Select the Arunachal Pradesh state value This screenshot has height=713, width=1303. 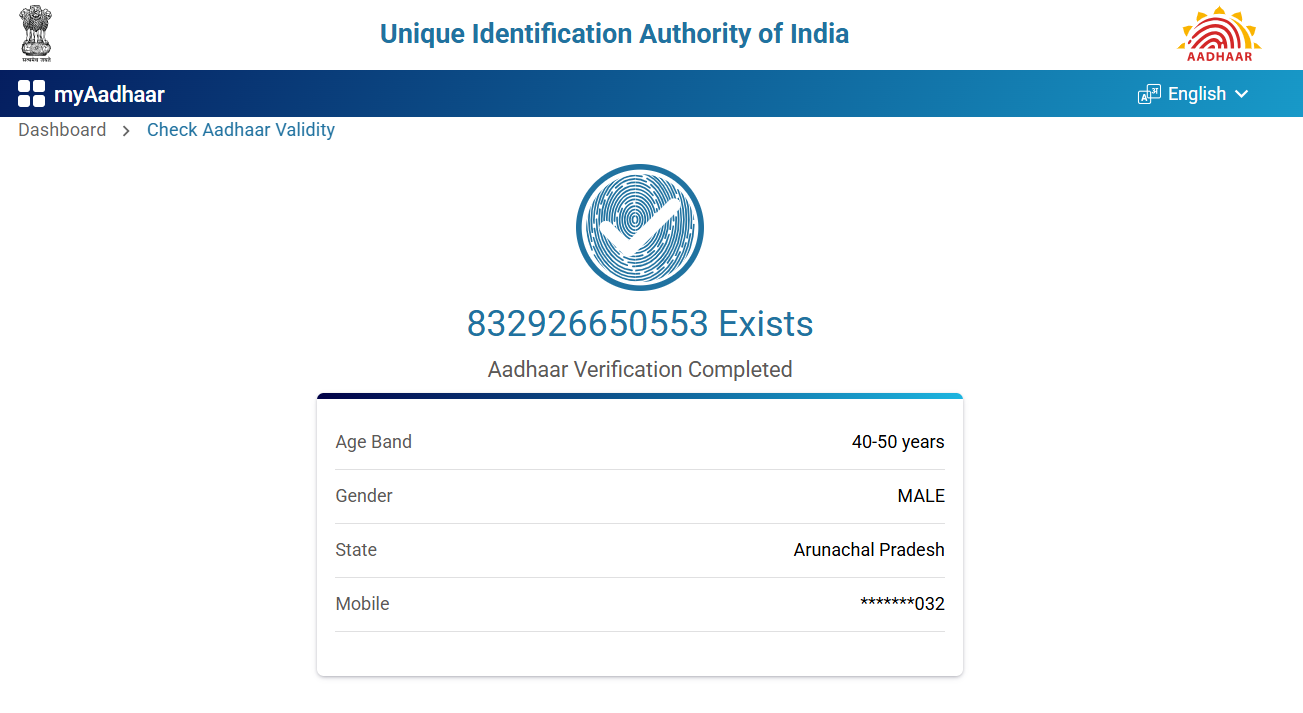tap(869, 550)
